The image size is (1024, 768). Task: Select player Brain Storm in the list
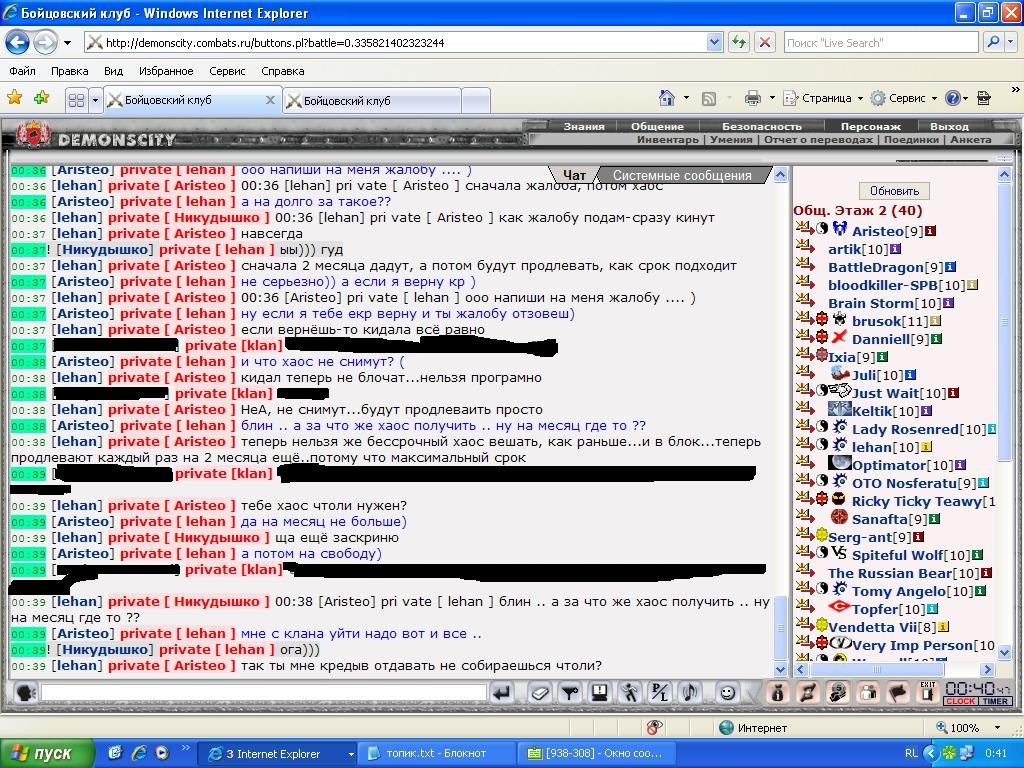click(x=871, y=303)
